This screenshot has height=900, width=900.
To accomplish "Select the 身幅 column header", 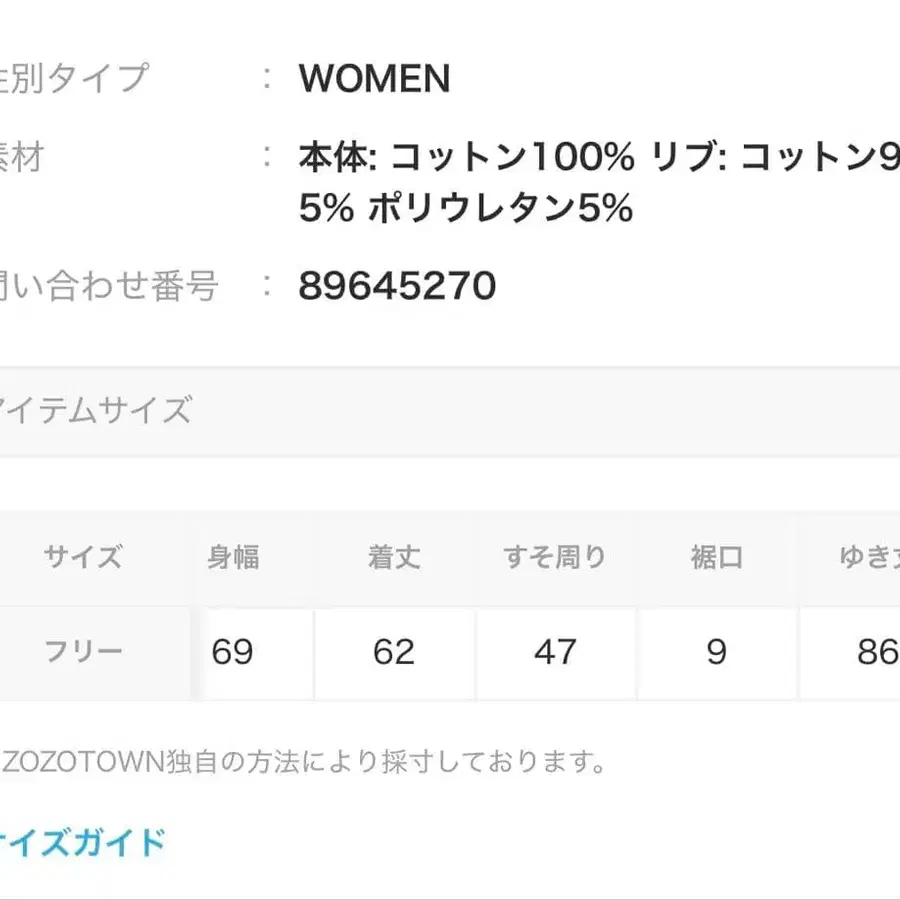I will (x=232, y=557).
